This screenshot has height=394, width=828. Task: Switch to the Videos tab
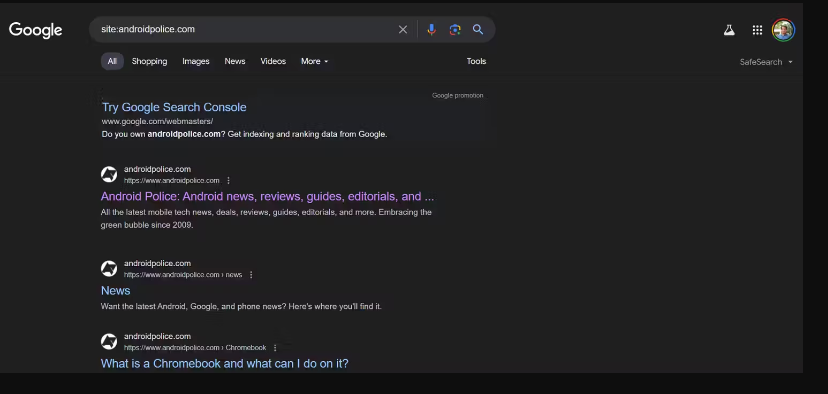pyautogui.click(x=273, y=61)
